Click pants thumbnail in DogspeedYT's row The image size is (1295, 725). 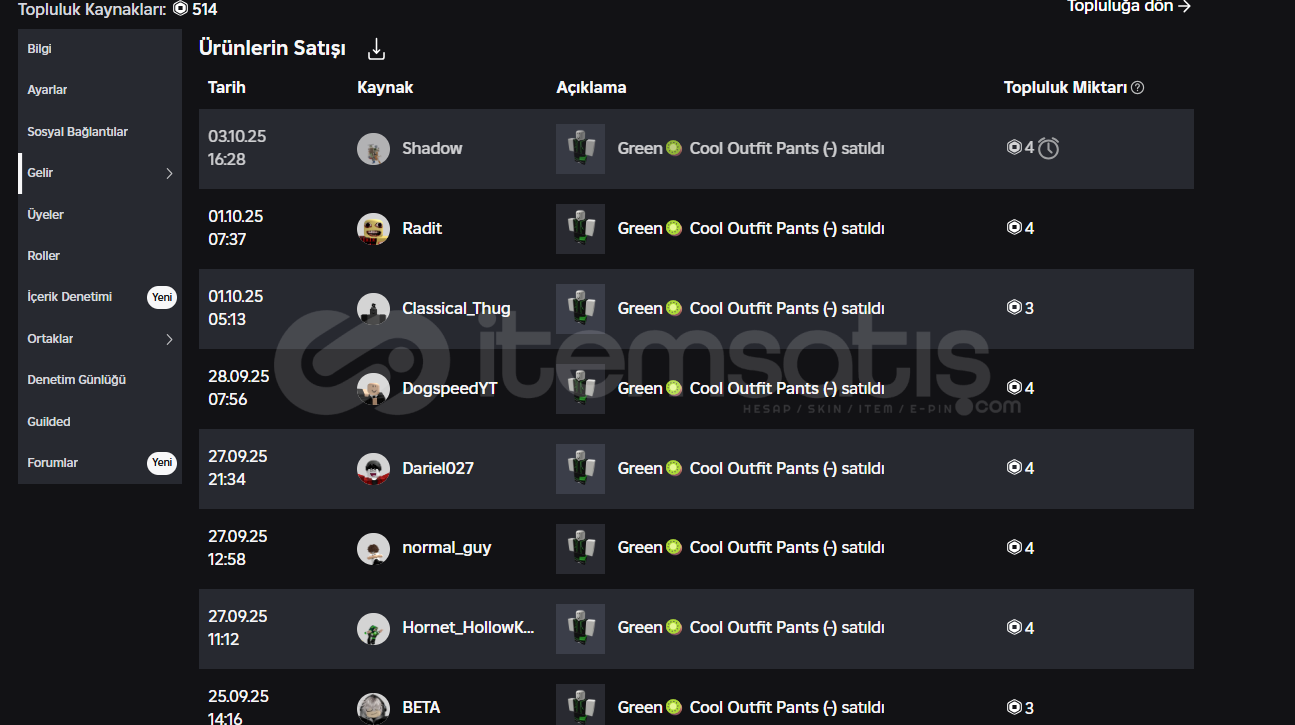tap(580, 389)
